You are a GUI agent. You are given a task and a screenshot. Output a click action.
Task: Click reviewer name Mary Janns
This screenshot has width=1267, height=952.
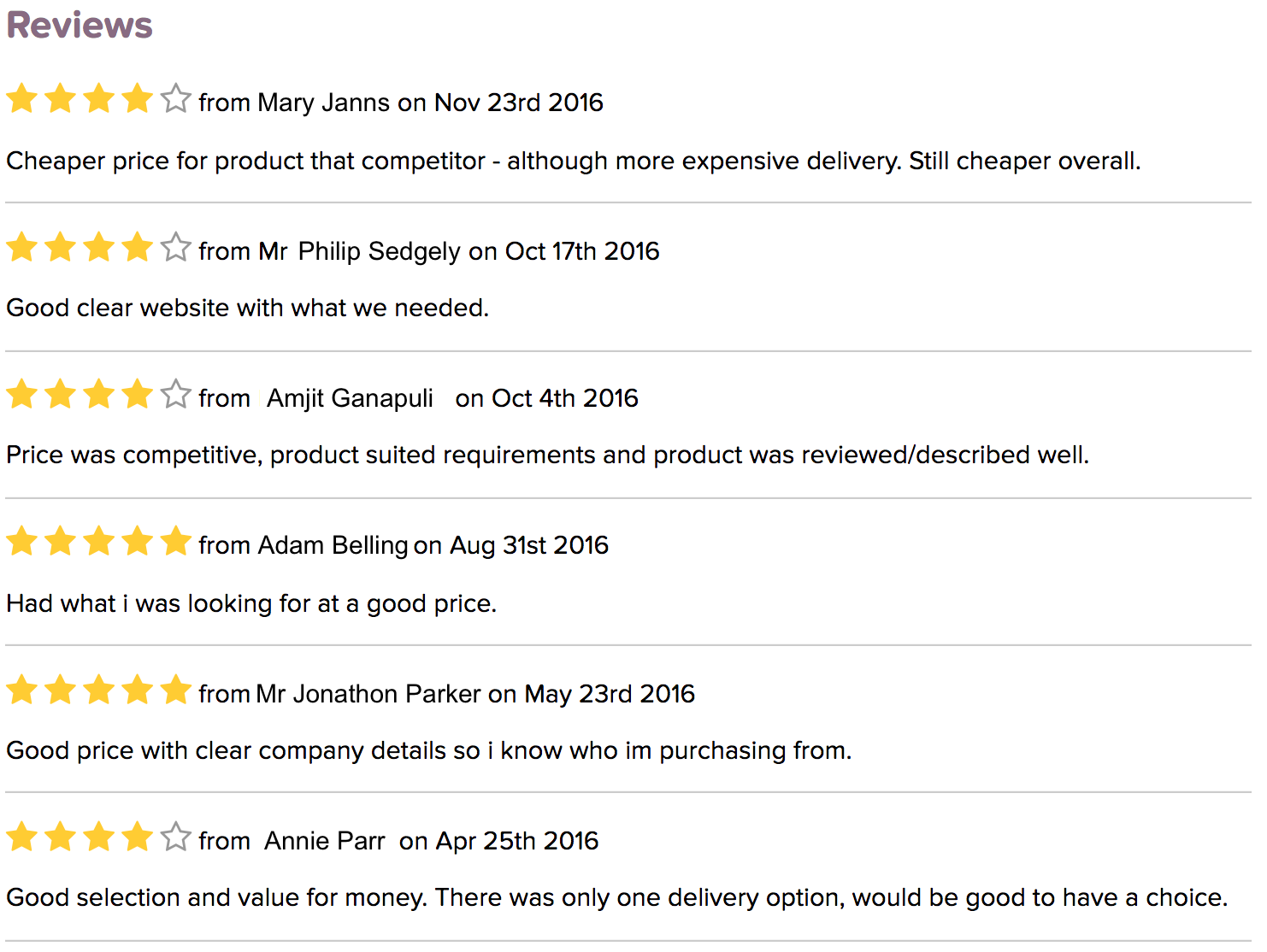(x=323, y=103)
